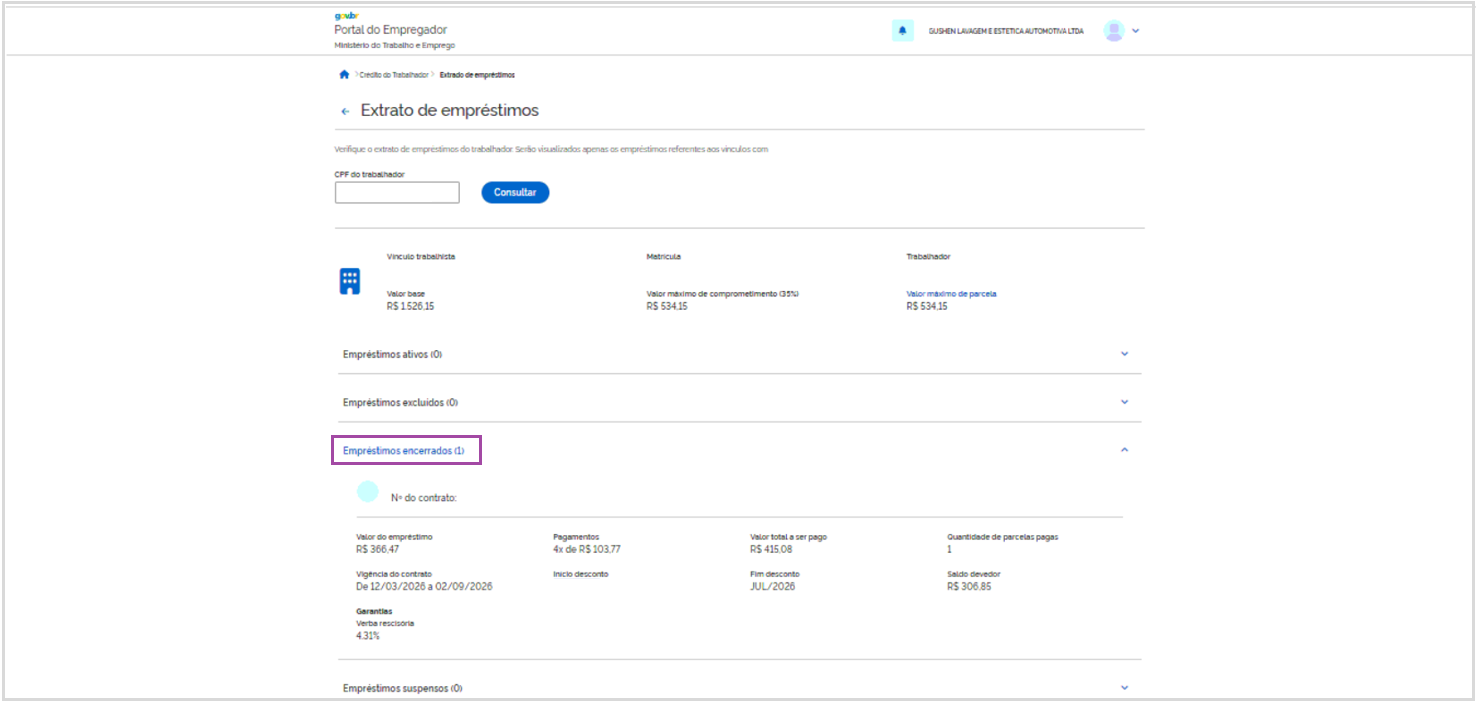Expand the user account chevron menu
1476x704 pixels.
[1135, 31]
